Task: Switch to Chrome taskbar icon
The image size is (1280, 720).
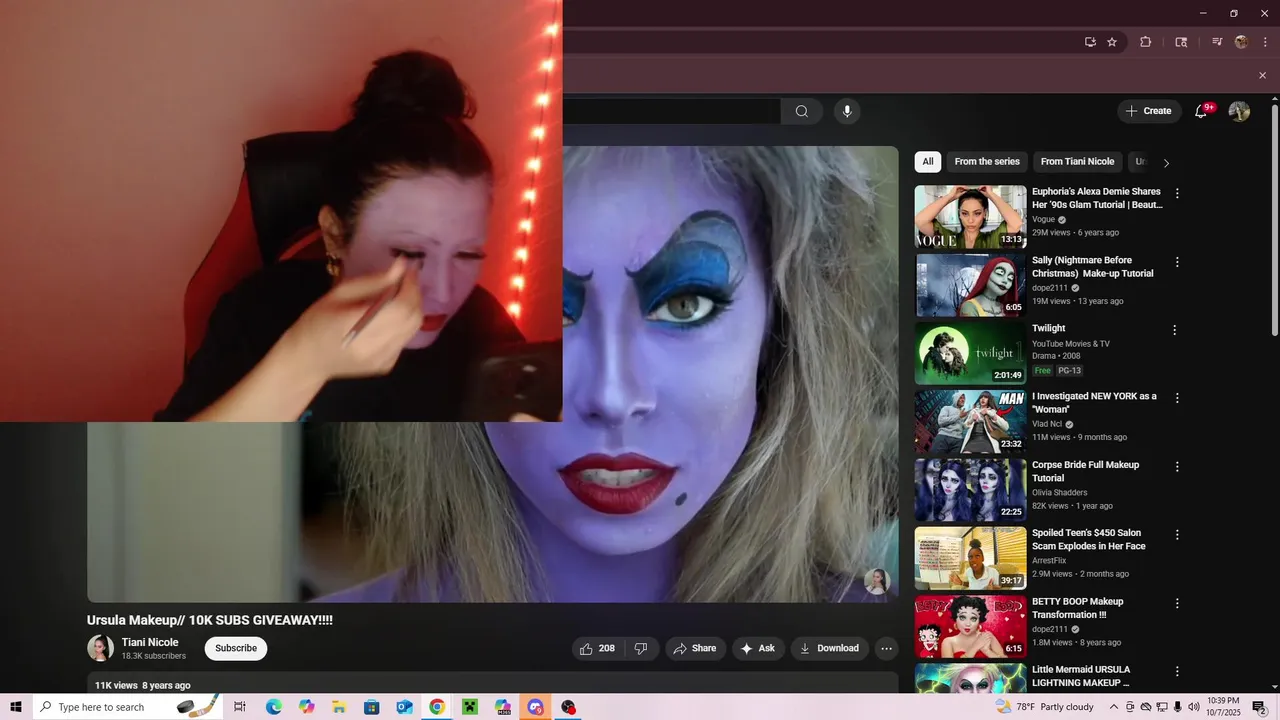Action: pyautogui.click(x=437, y=707)
